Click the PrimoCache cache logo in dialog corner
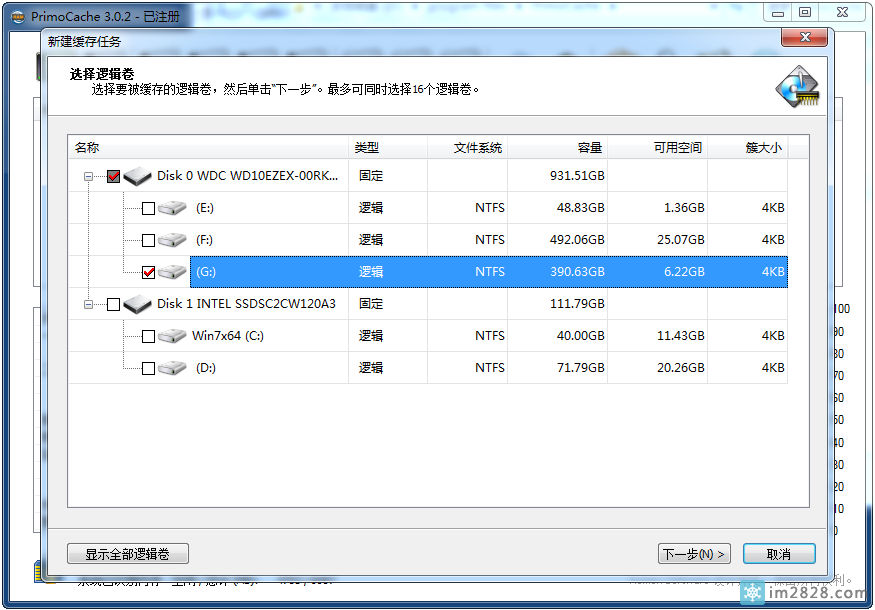The width and height of the screenshot is (875, 610). click(797, 88)
